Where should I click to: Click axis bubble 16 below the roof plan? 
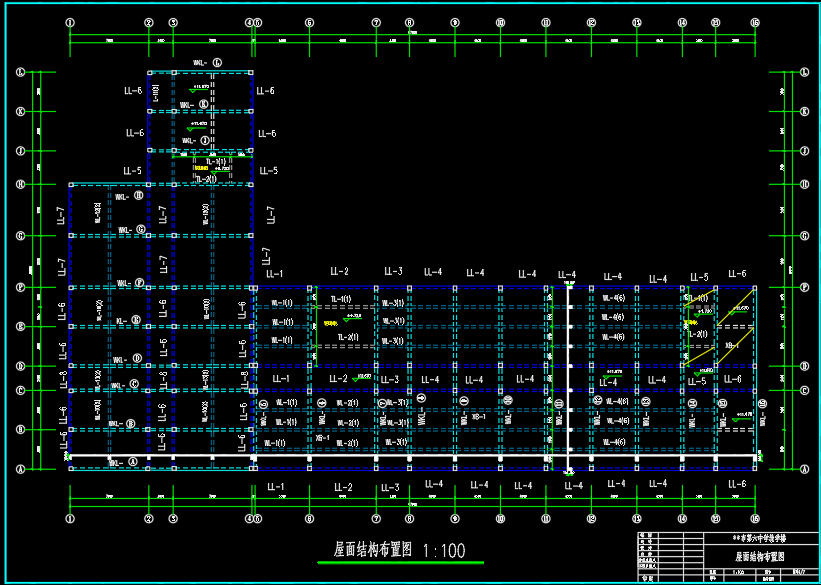[x=755, y=519]
